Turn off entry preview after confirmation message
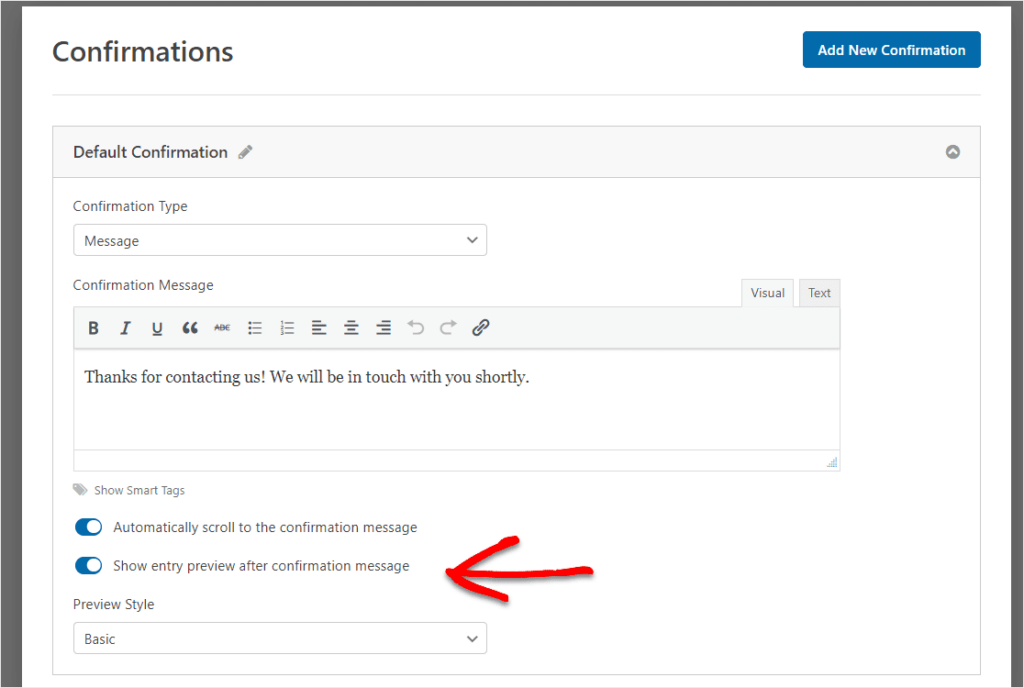Screen dimensions: 1024x688 88,565
